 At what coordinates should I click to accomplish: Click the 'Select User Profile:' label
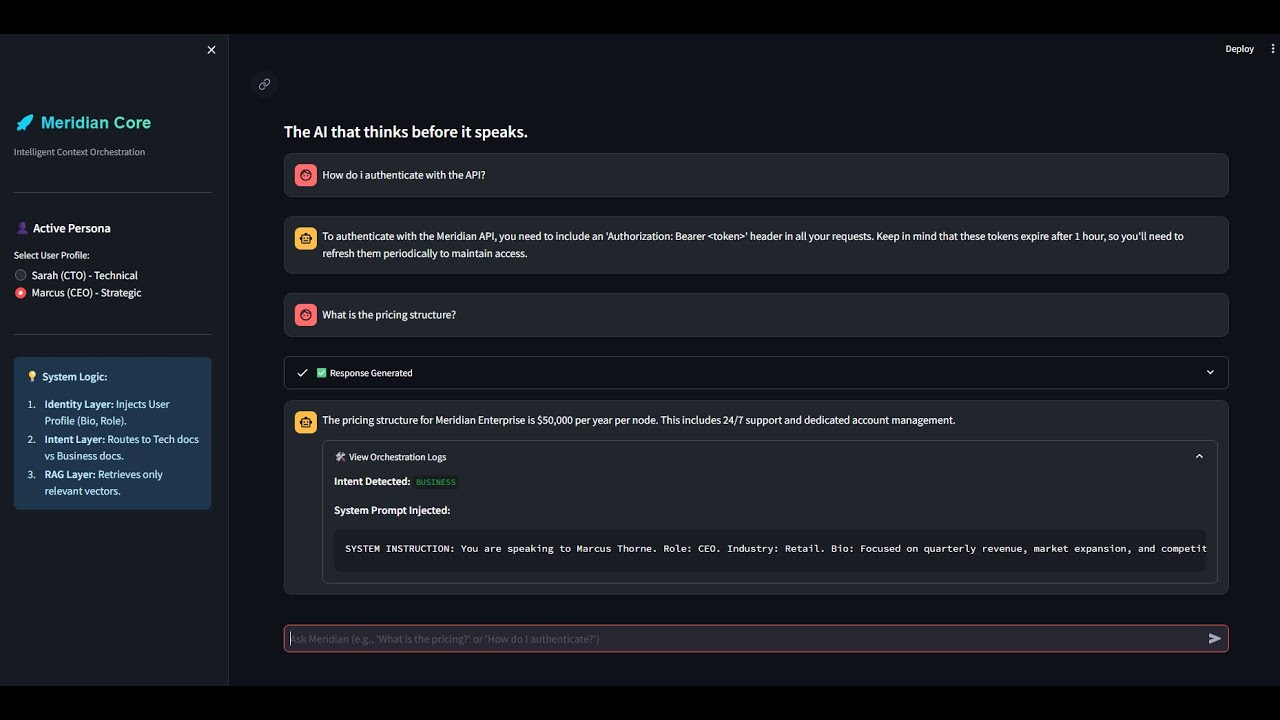coord(51,255)
